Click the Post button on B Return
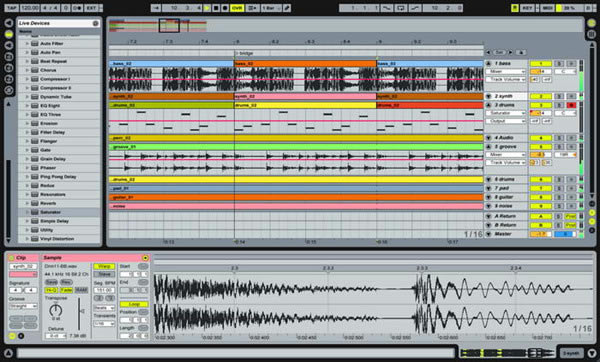 pyautogui.click(x=571, y=225)
